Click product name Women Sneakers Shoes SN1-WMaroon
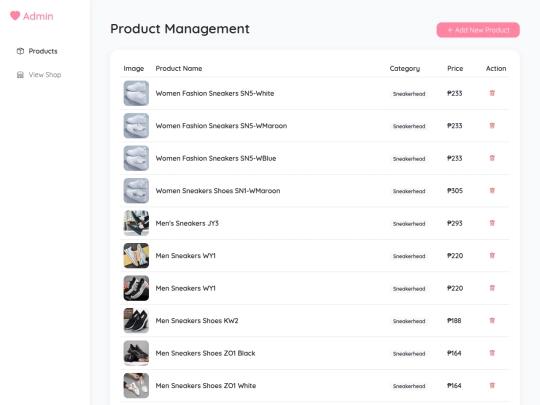The height and width of the screenshot is (405, 540). 218,191
